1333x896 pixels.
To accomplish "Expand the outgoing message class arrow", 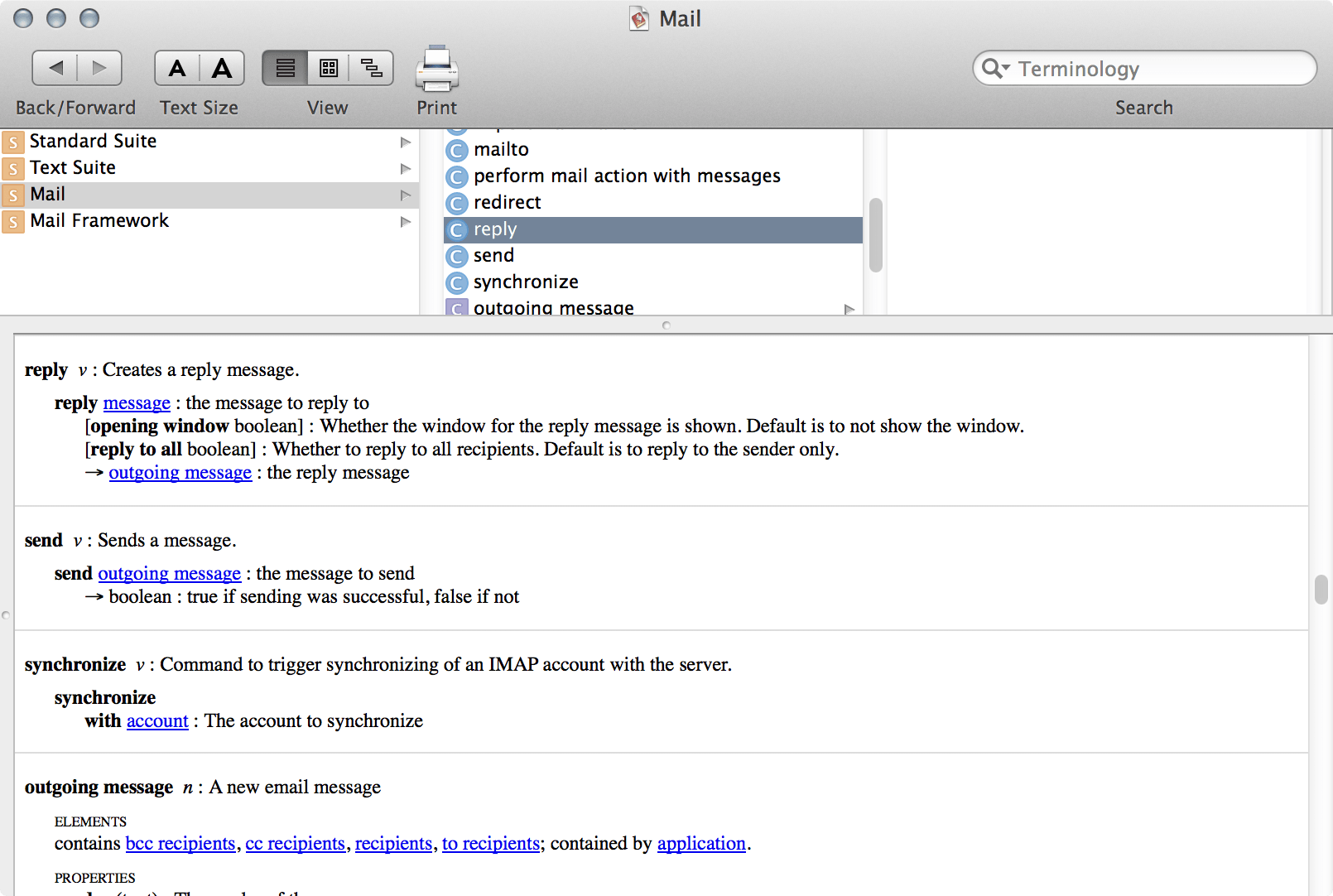I will (849, 309).
